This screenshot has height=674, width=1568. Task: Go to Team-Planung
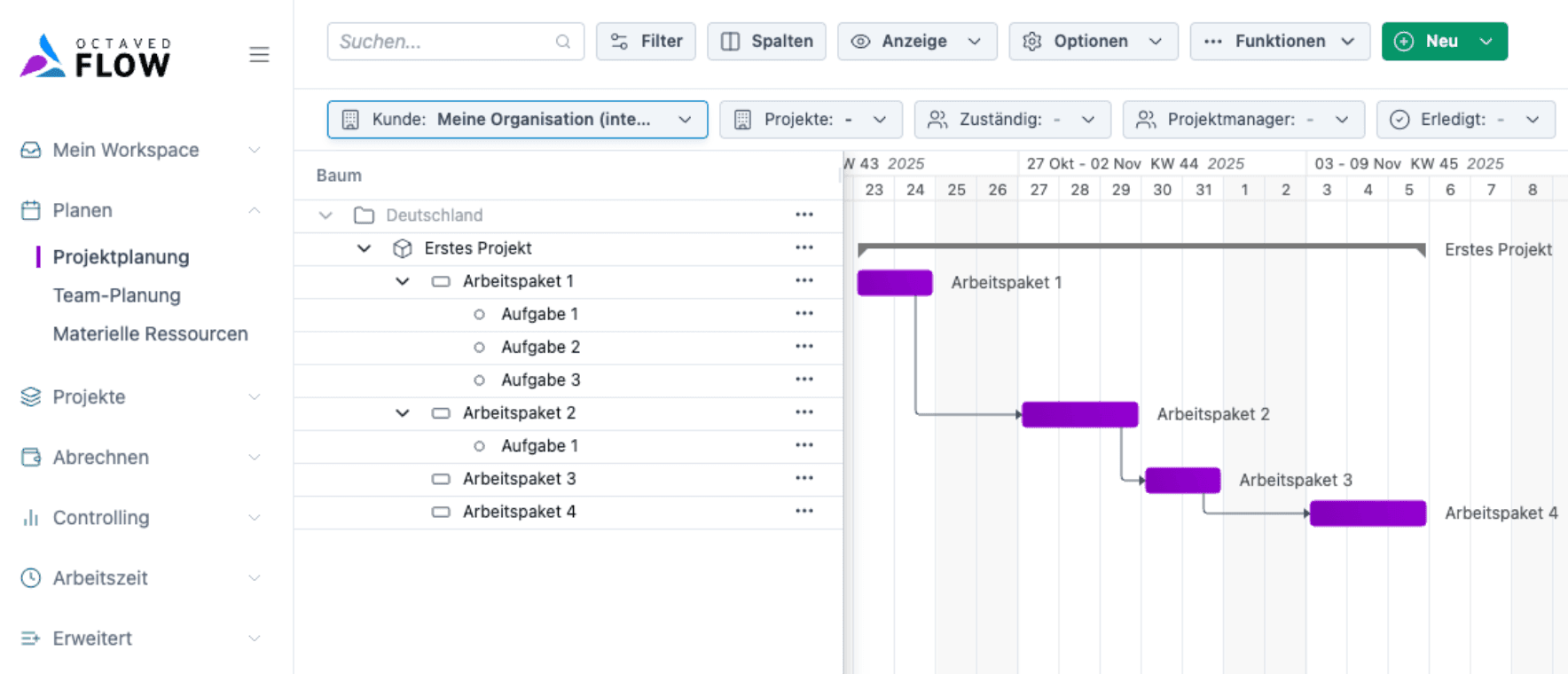pyautogui.click(x=117, y=295)
